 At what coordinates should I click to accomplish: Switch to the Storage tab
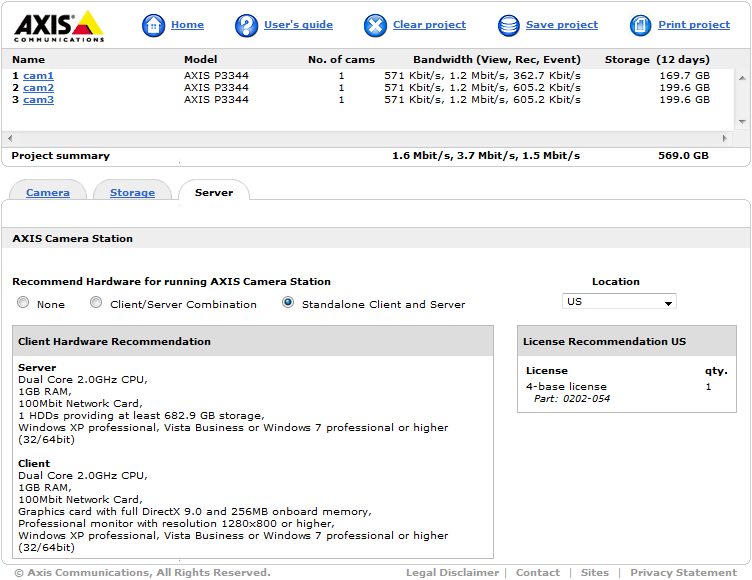coord(132,193)
